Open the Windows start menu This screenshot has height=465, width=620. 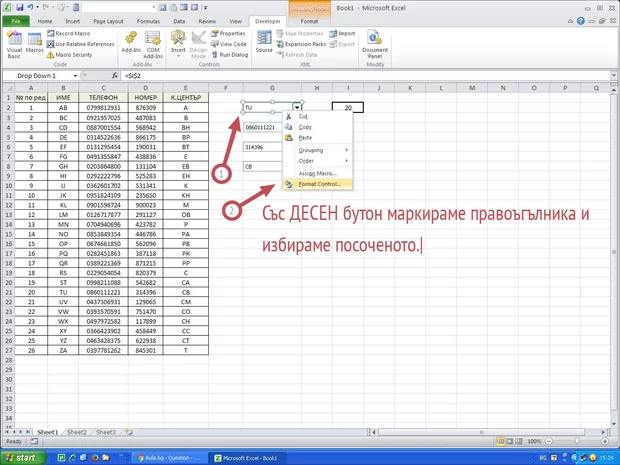click(23, 458)
